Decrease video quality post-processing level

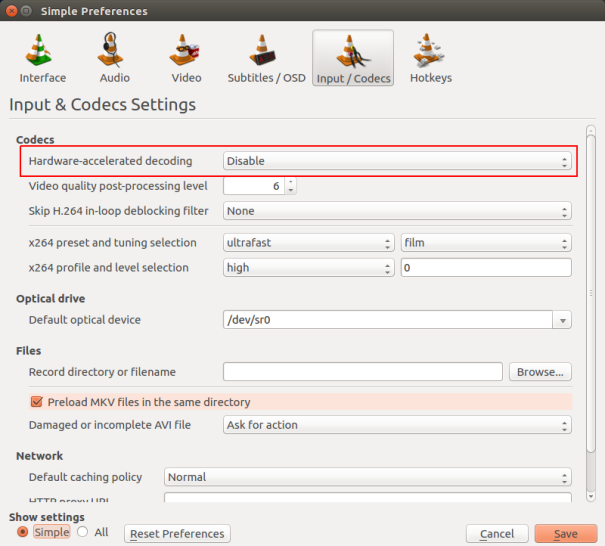click(x=291, y=190)
